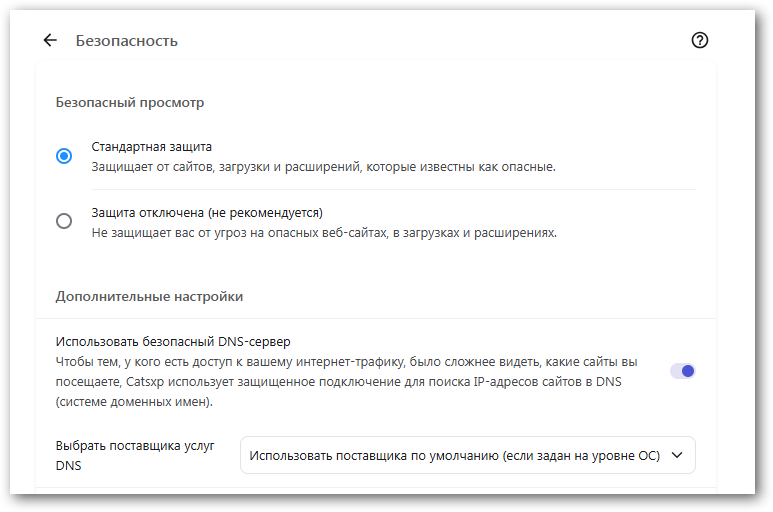
Task: Click the Чтобы тем, у кого есть доступ text line
Action: (346, 361)
